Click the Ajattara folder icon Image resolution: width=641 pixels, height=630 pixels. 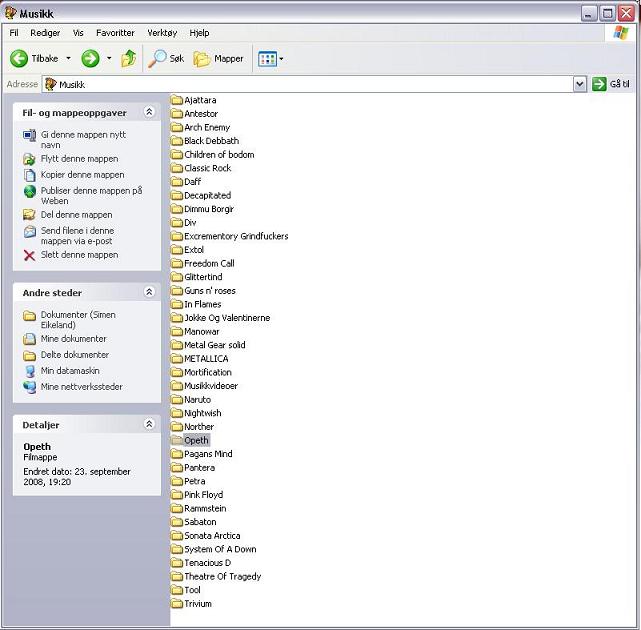177,100
